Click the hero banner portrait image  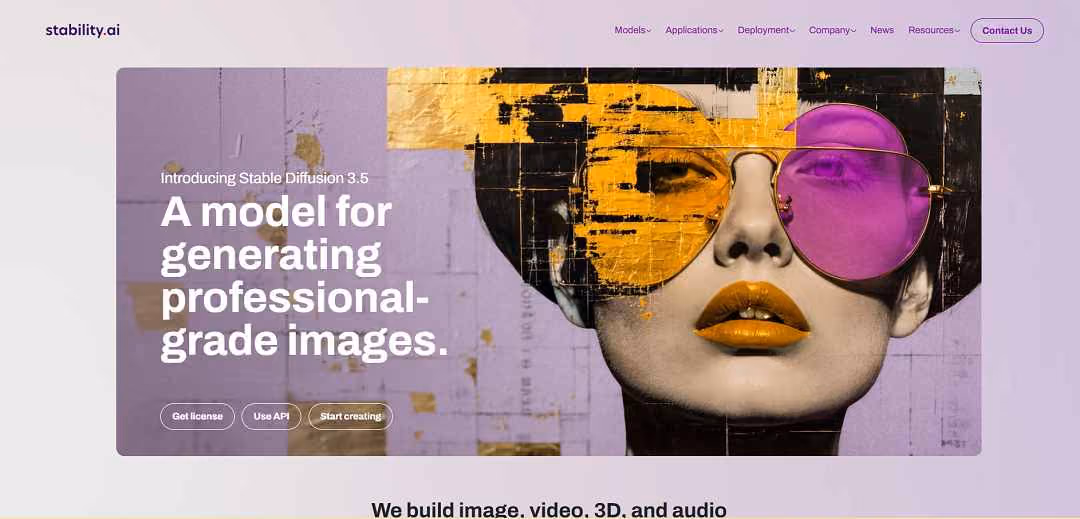click(x=548, y=262)
